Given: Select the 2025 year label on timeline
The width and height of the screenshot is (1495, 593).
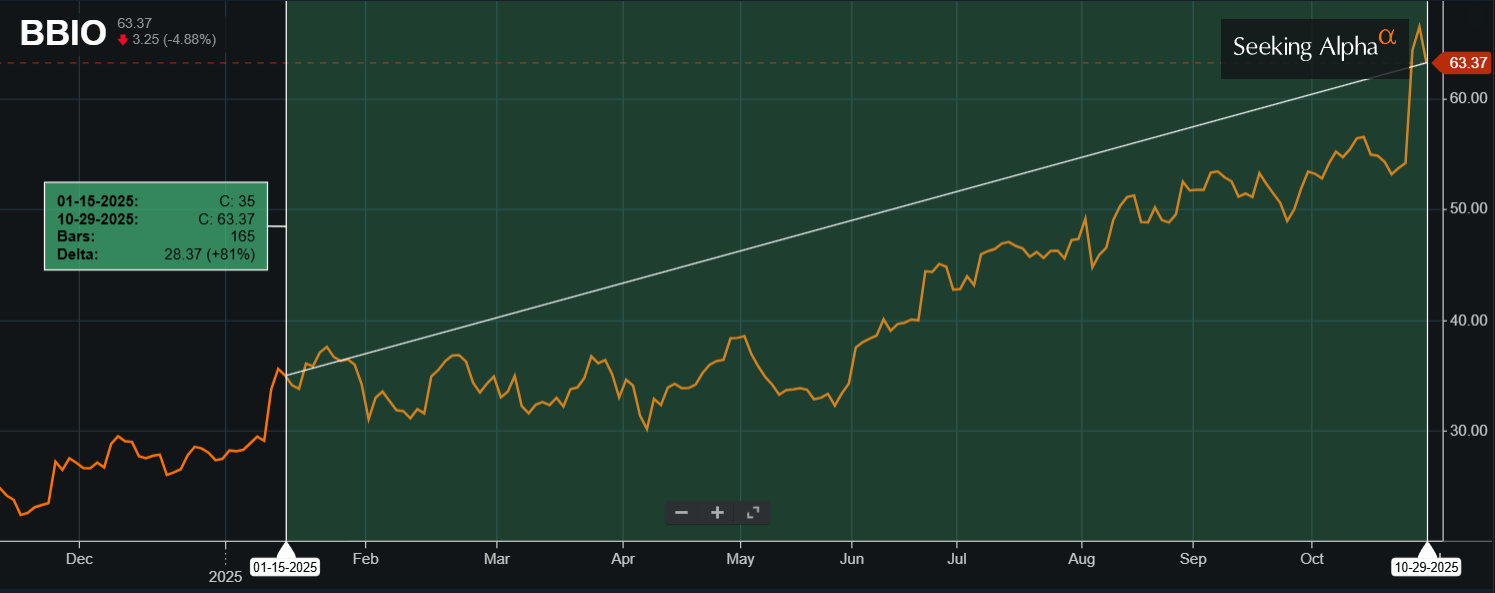Looking at the screenshot, I should [225, 576].
